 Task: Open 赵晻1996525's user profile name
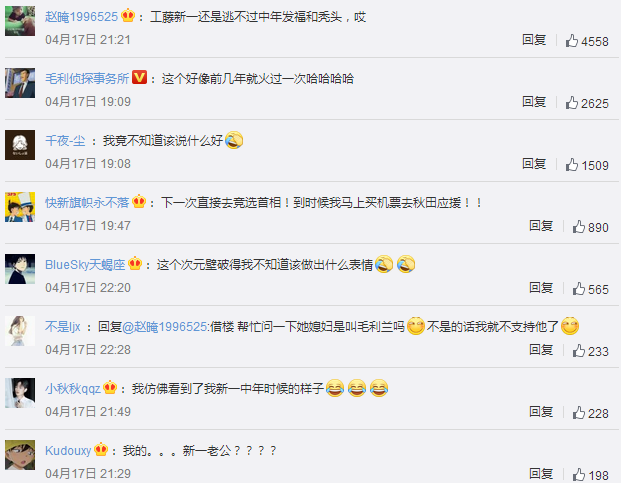(81, 17)
